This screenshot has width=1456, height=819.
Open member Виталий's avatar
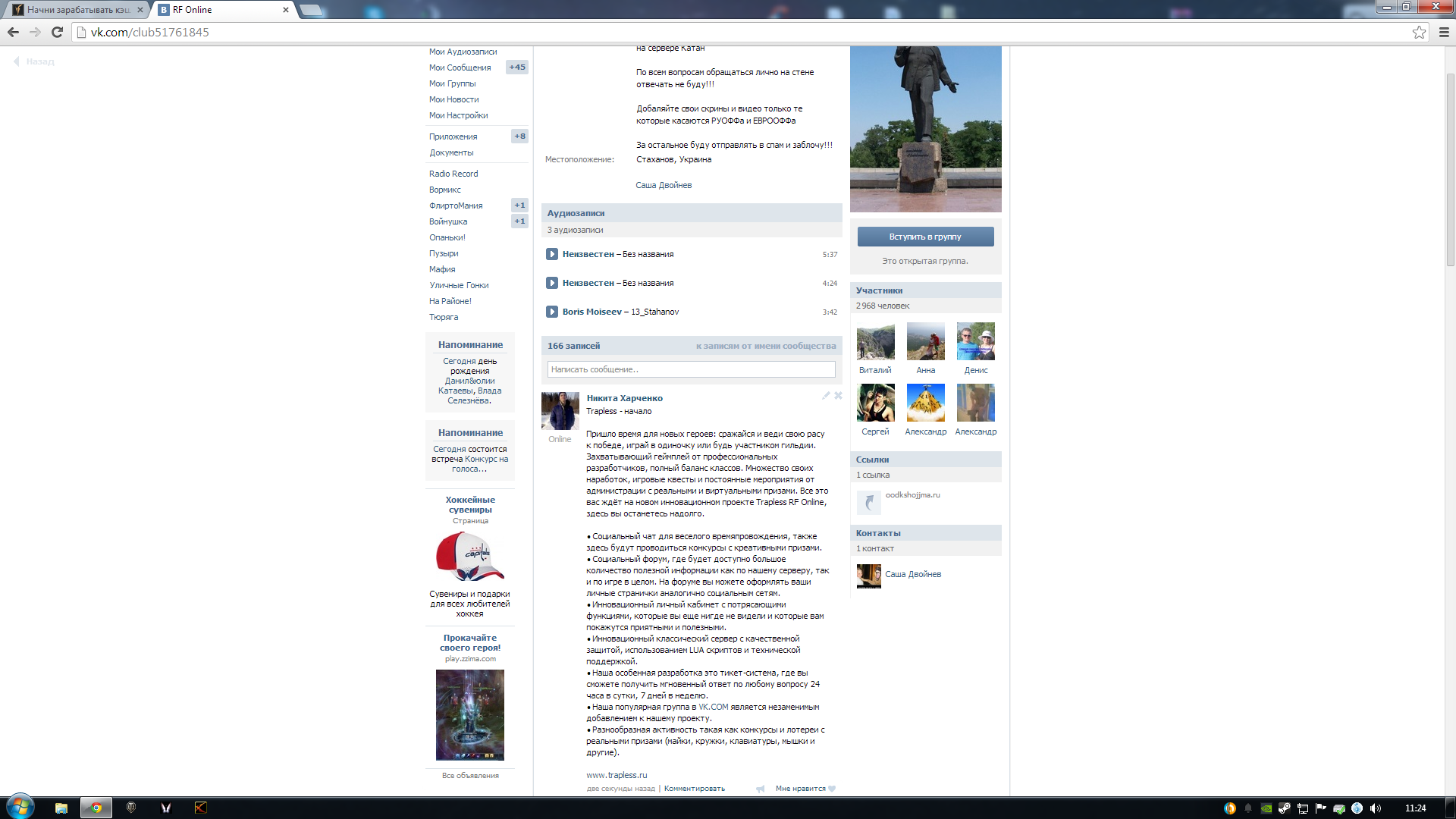(875, 341)
